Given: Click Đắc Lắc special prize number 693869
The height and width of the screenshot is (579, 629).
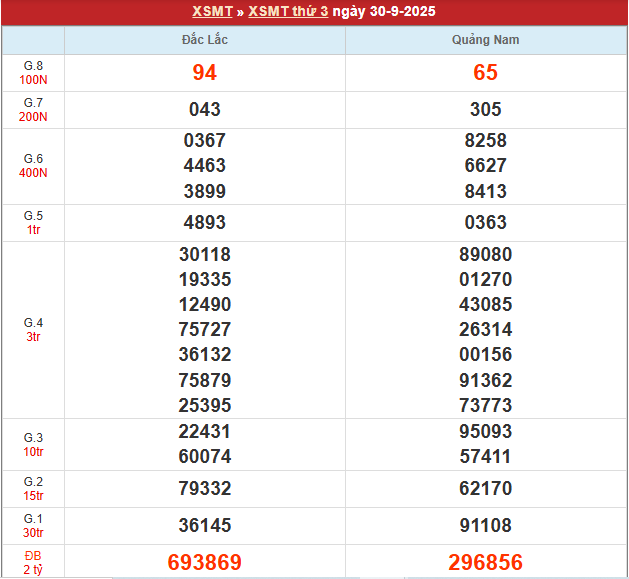Looking at the screenshot, I should [205, 562].
